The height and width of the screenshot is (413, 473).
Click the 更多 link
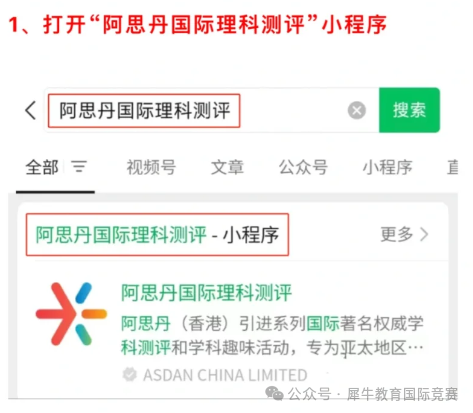tap(397, 234)
